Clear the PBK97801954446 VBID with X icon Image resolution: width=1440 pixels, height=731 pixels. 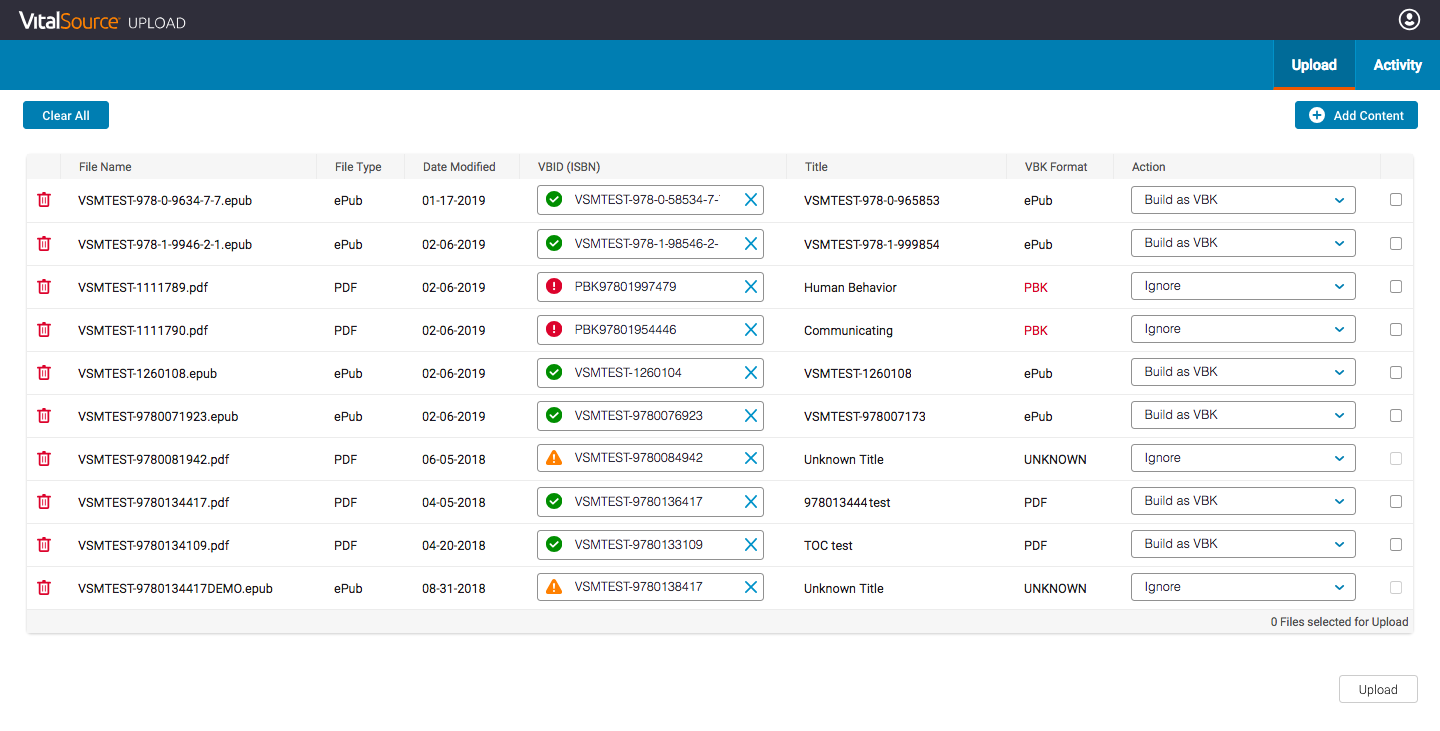pos(751,329)
